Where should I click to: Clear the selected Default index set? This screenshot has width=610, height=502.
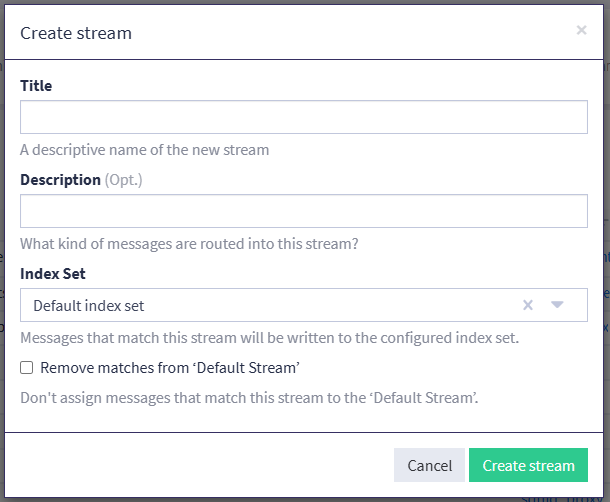pyautogui.click(x=528, y=305)
